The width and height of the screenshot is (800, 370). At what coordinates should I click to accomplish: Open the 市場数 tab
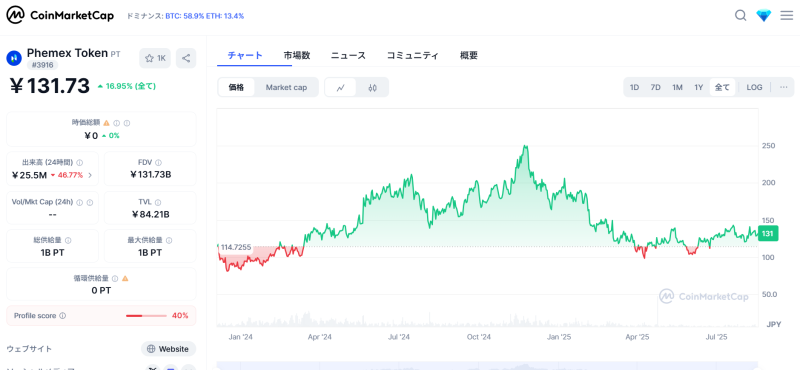coord(297,55)
